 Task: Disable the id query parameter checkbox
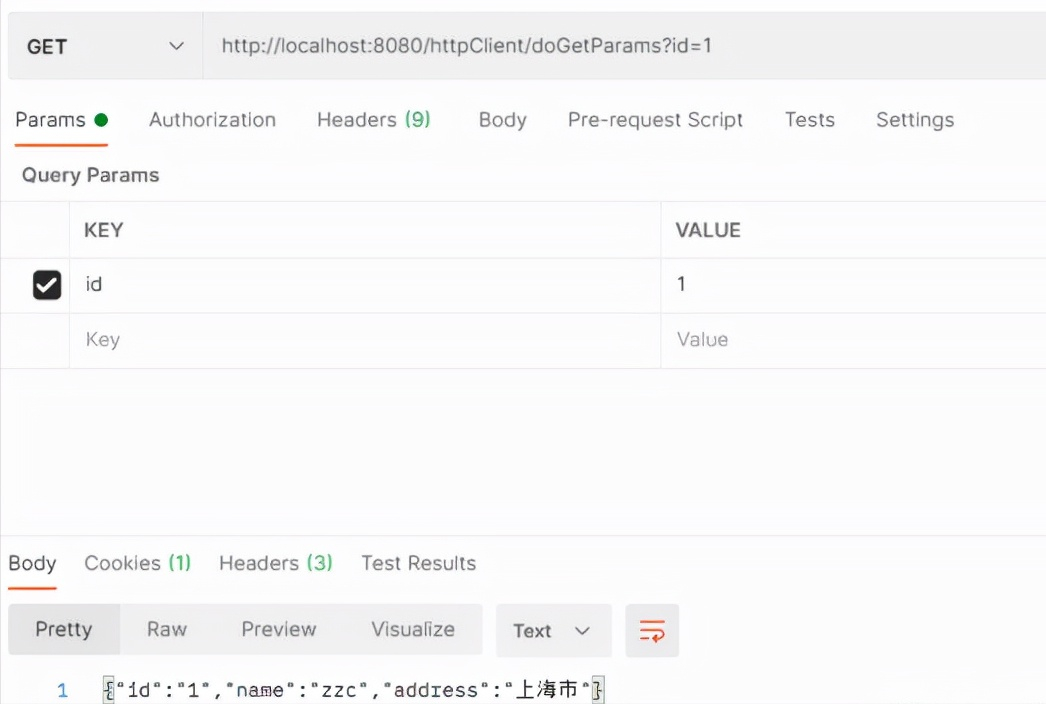pos(47,285)
